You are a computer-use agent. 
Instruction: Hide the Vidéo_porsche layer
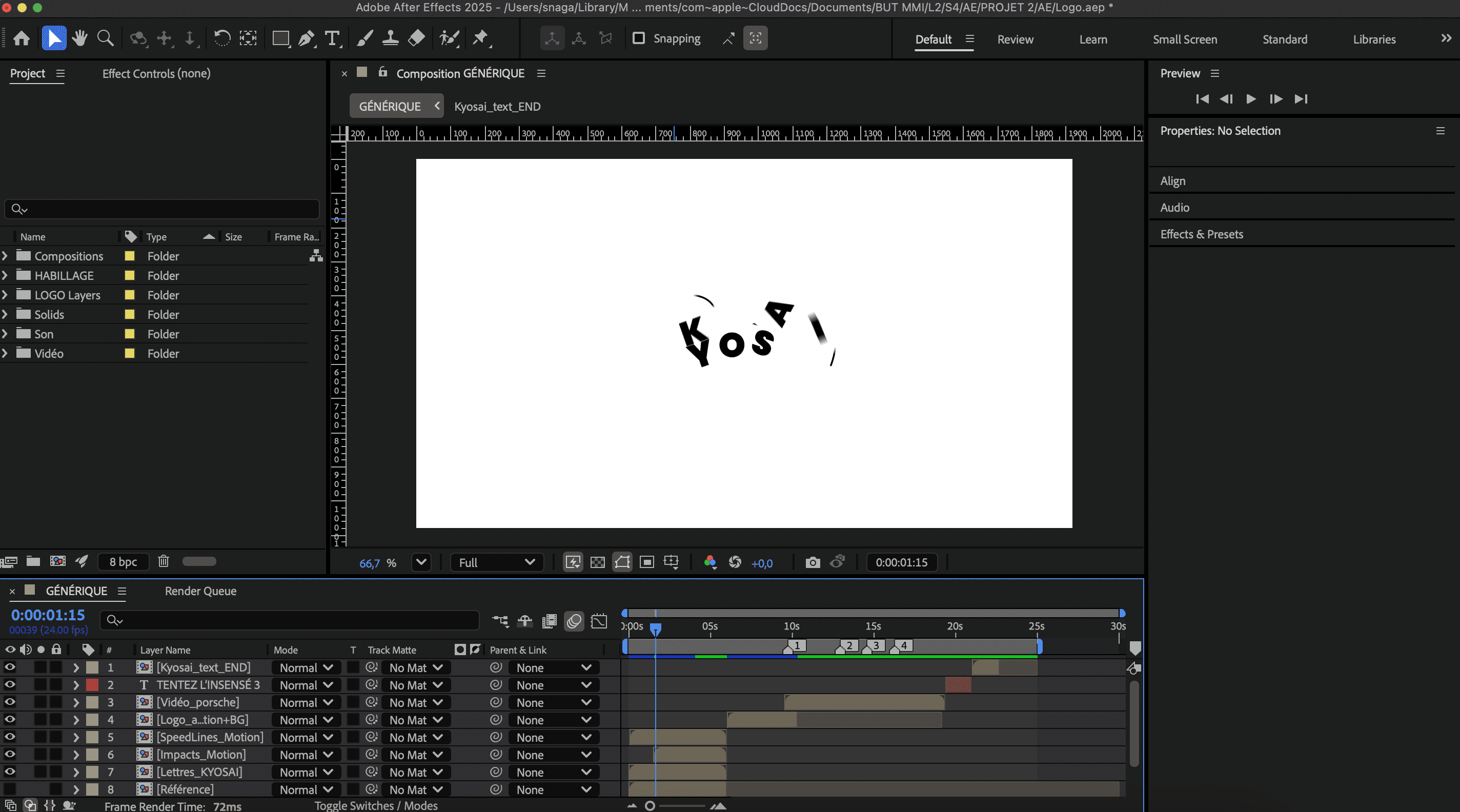pos(10,702)
